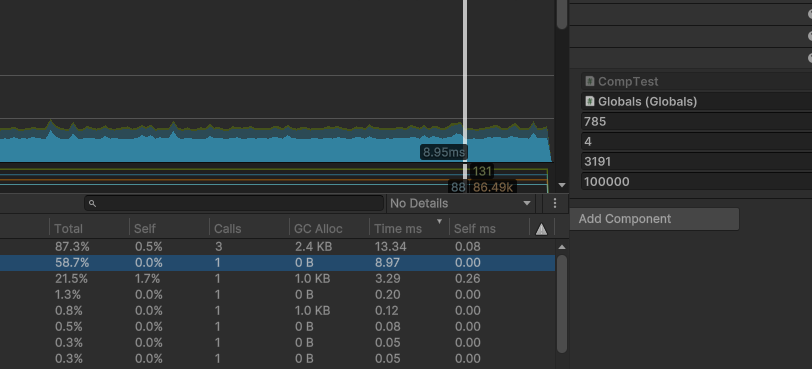
Task: Select the row with 13.34 ms time
Action: tap(278, 247)
